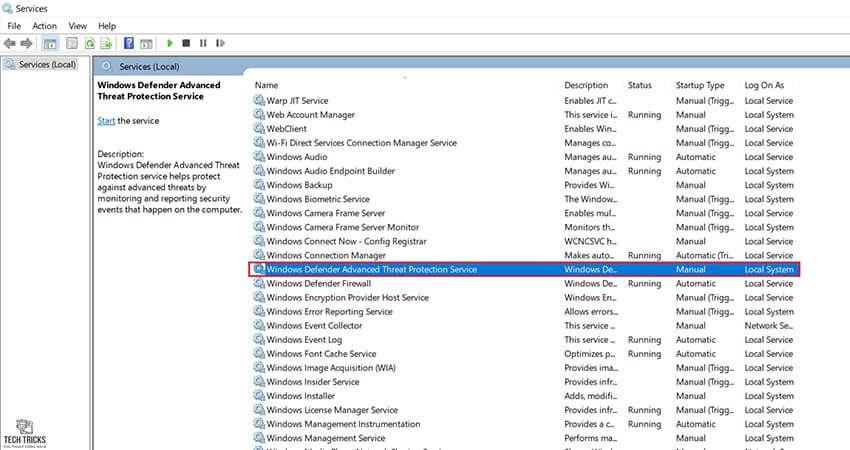Click the Back arrow in toolbar
The image size is (850, 450).
9,43
